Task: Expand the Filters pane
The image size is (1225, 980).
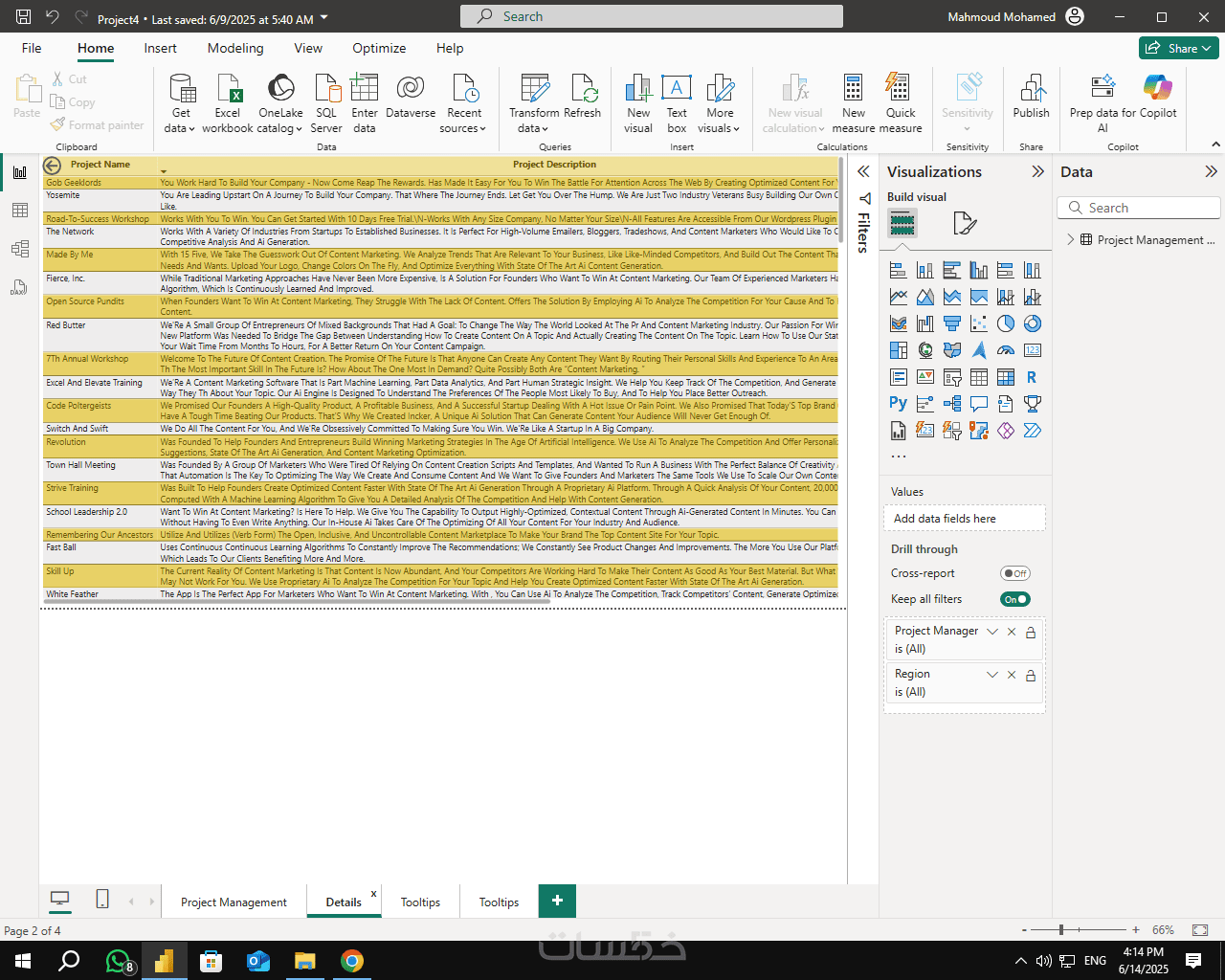Action: (x=863, y=171)
